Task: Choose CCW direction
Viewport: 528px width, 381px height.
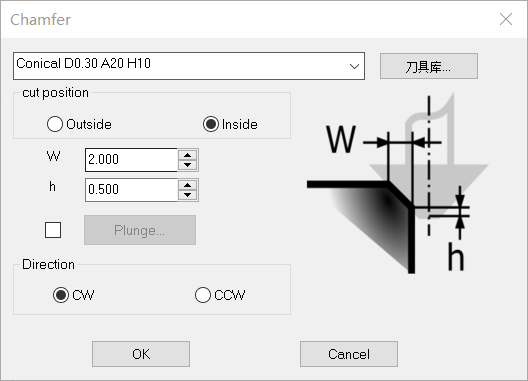Action: (220, 295)
